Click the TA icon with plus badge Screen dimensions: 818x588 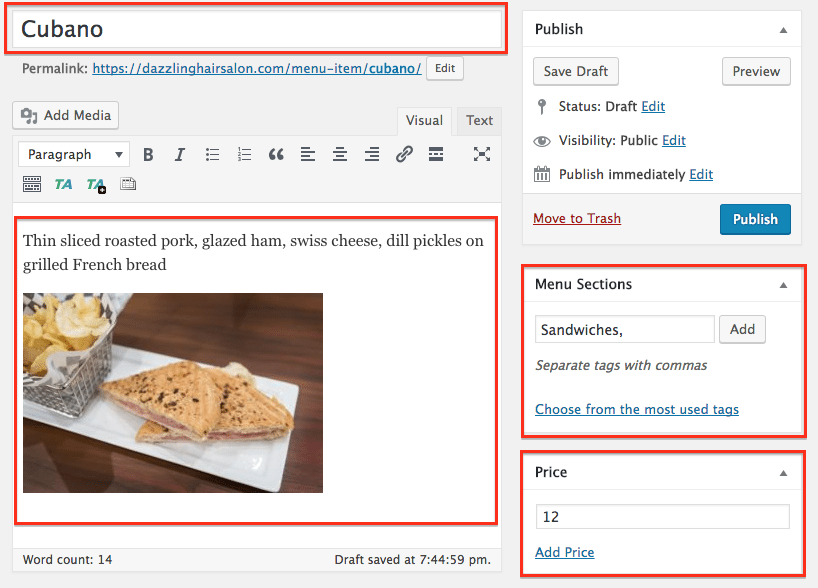[x=96, y=185]
